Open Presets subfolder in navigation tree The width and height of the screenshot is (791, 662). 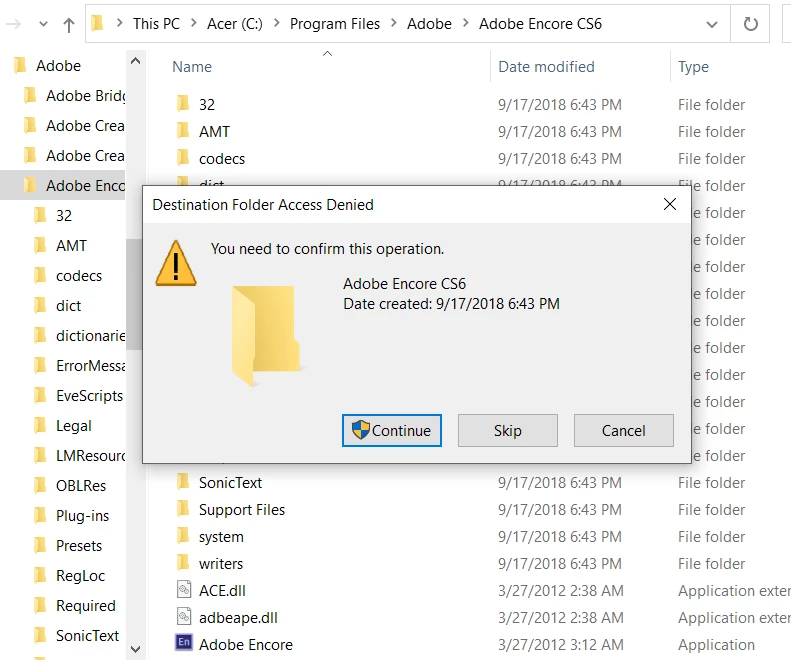click(79, 545)
